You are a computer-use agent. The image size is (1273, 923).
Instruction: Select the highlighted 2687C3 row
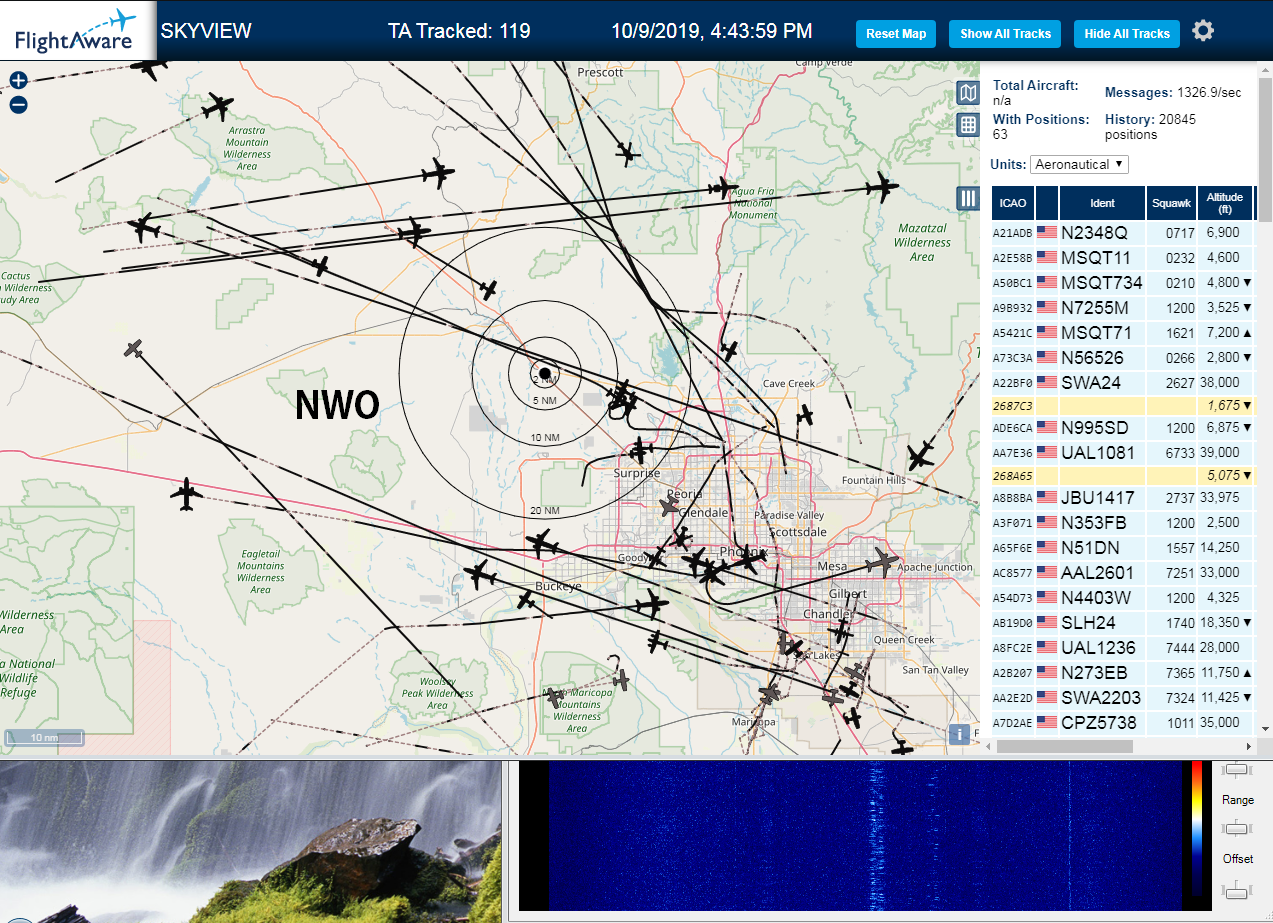(1122, 405)
